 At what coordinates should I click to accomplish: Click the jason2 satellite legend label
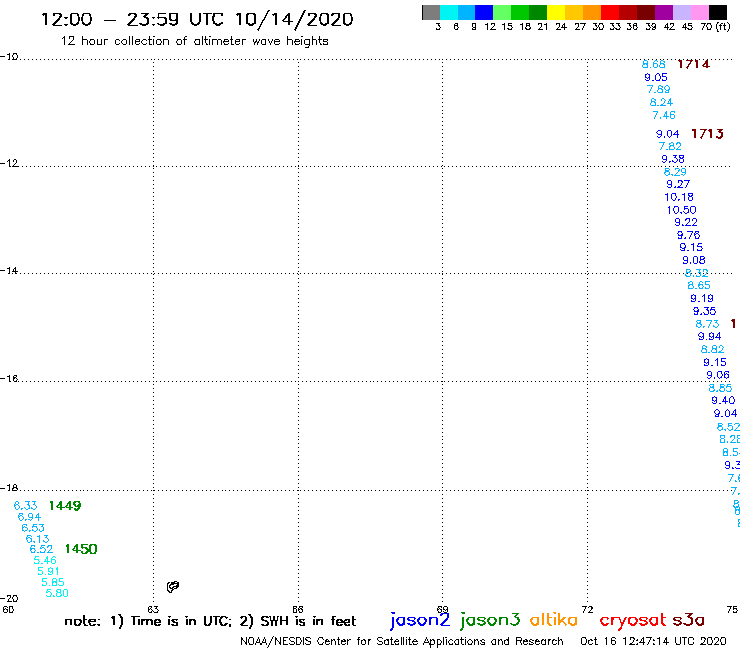pyautogui.click(x=420, y=620)
